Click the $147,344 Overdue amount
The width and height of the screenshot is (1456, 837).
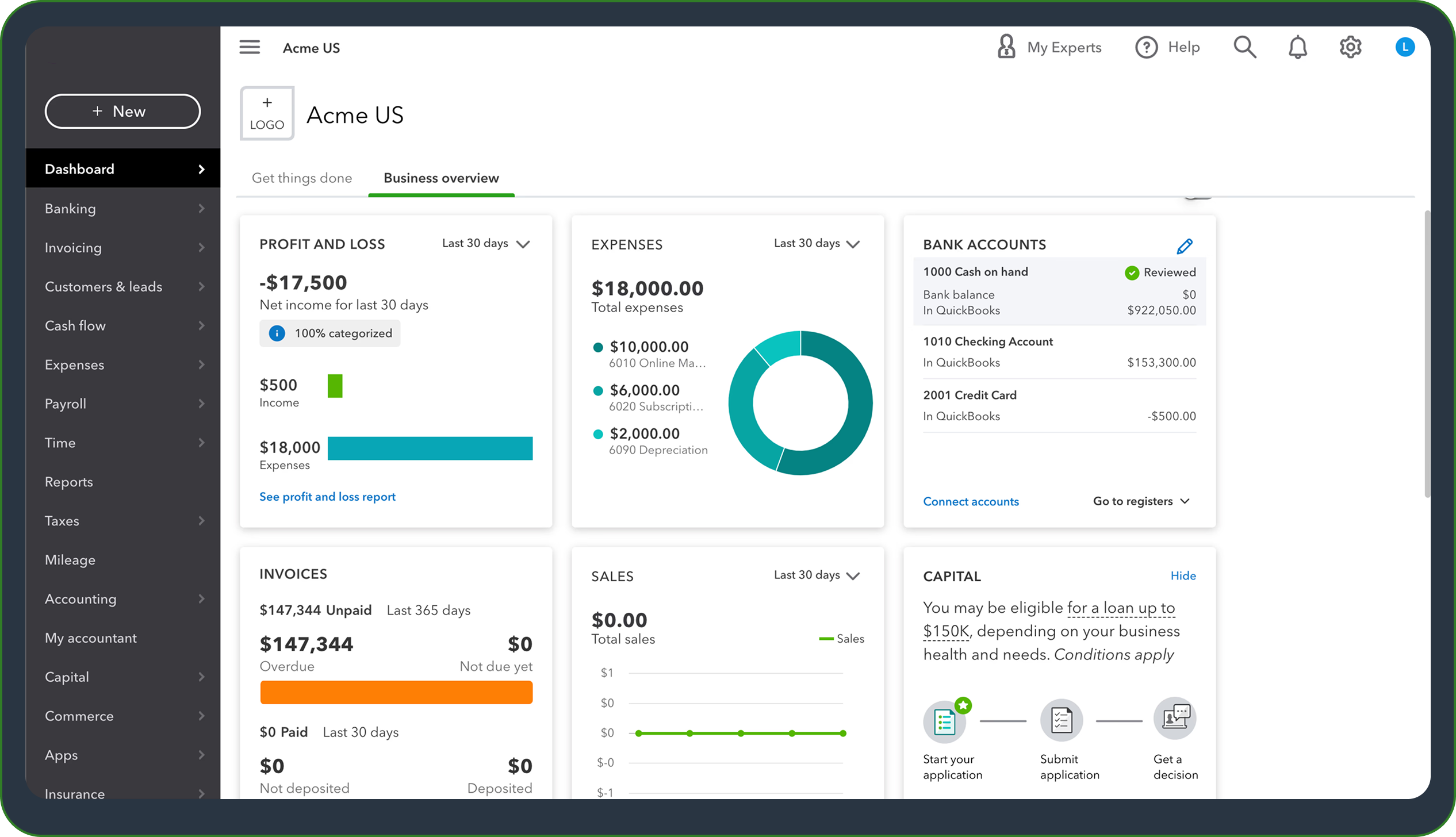click(x=306, y=644)
